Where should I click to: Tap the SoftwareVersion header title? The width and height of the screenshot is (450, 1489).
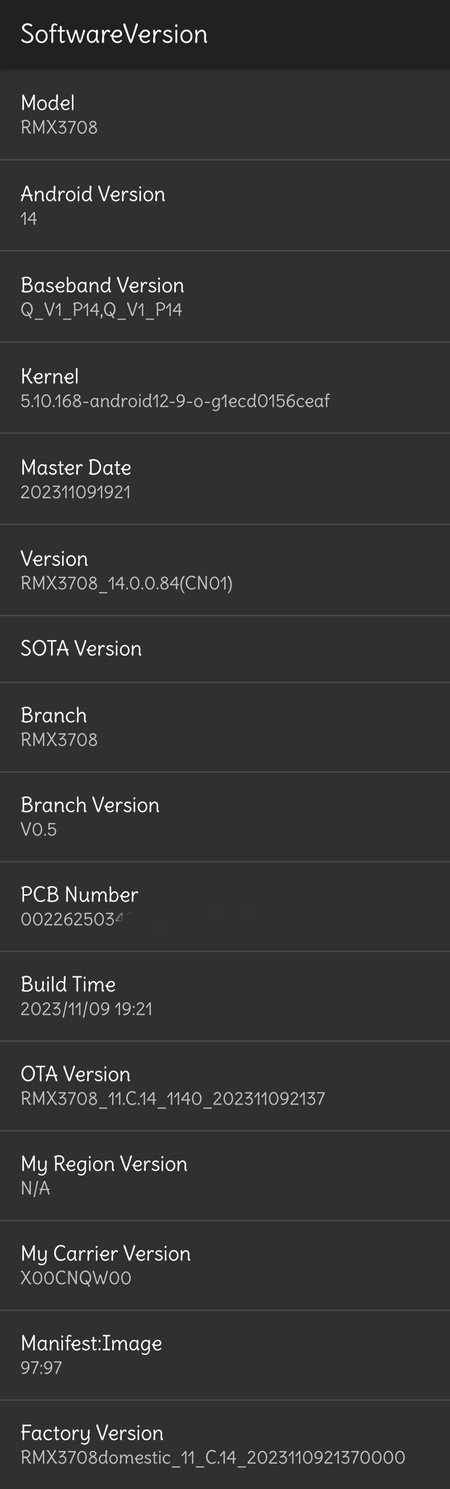click(114, 34)
